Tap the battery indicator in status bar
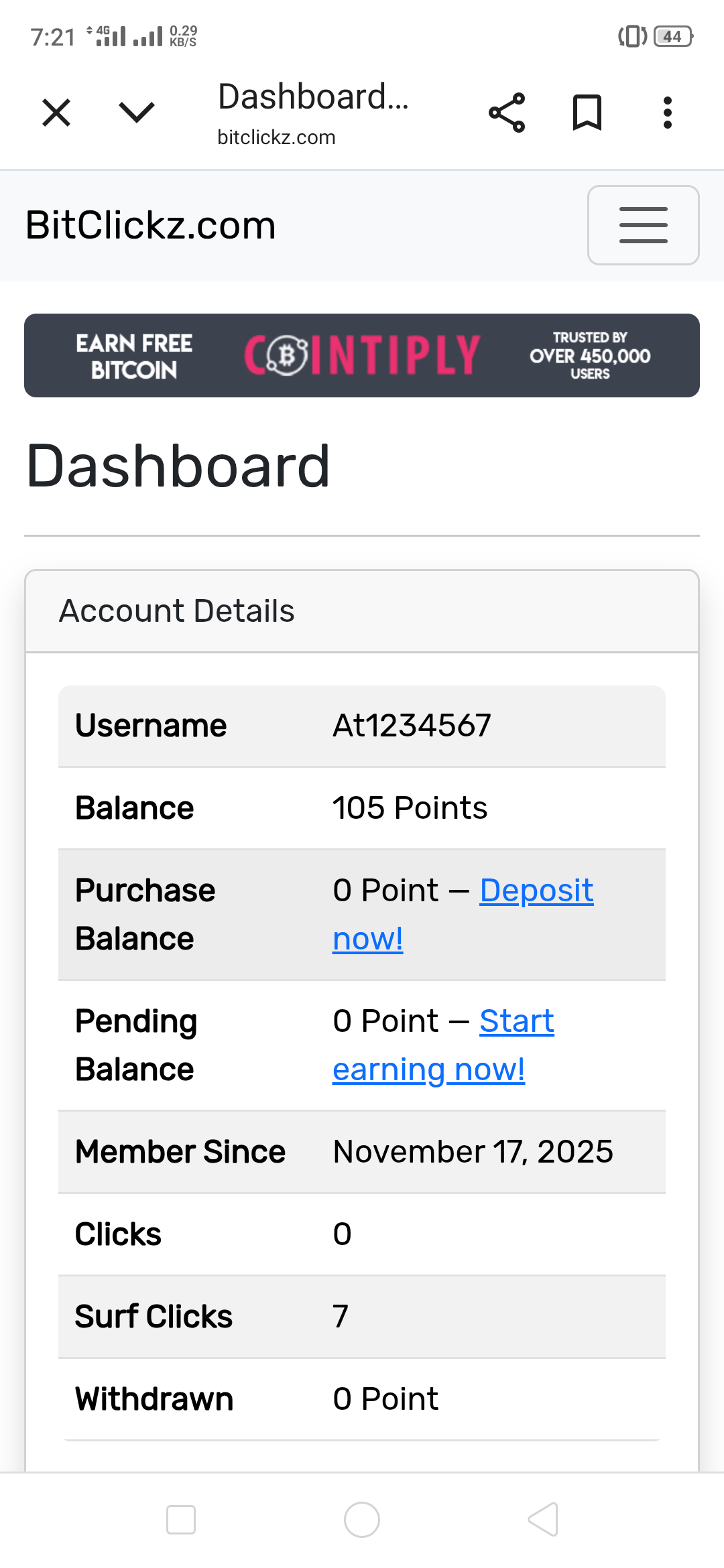Image resolution: width=724 pixels, height=1568 pixels. pyautogui.click(x=672, y=36)
